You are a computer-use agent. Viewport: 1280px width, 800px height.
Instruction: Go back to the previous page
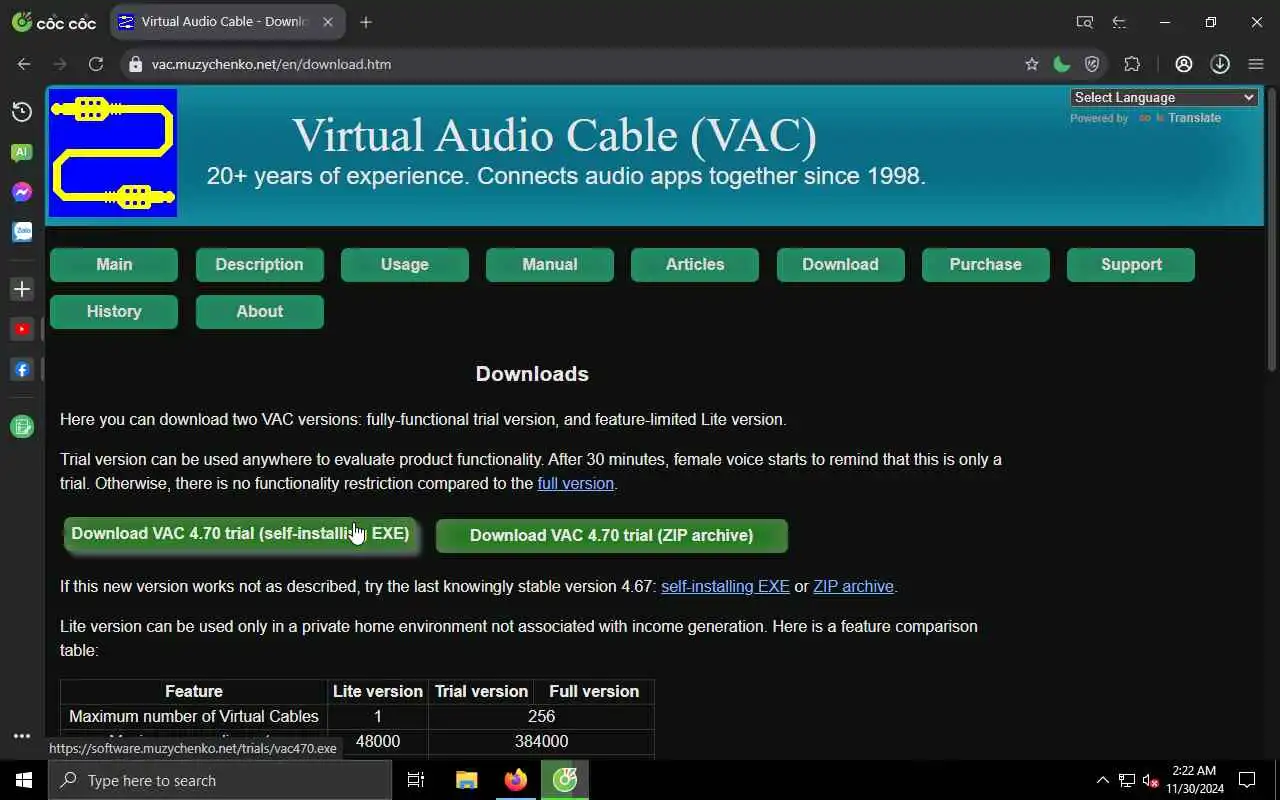pos(24,64)
